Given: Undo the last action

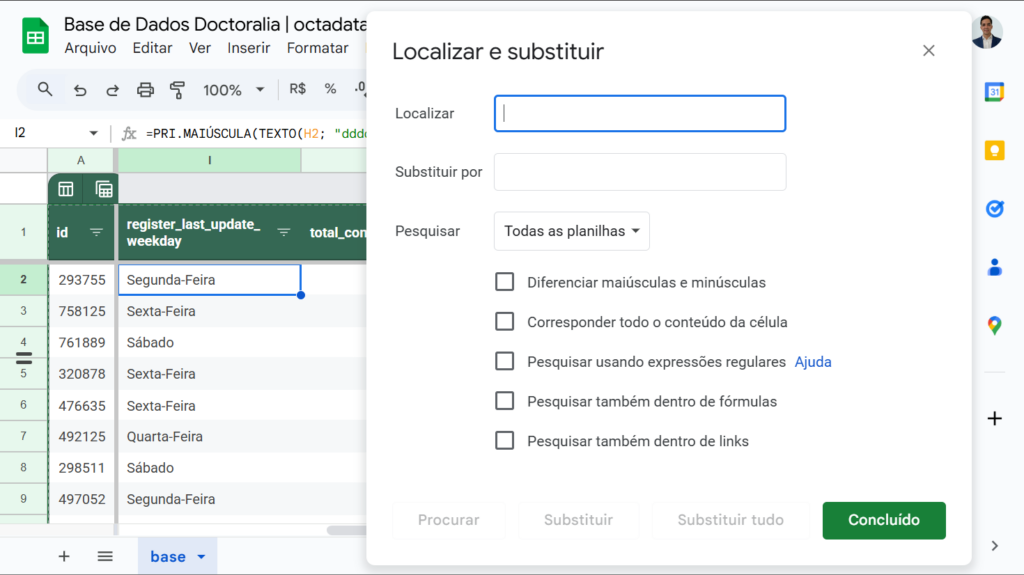Looking at the screenshot, I should point(80,90).
